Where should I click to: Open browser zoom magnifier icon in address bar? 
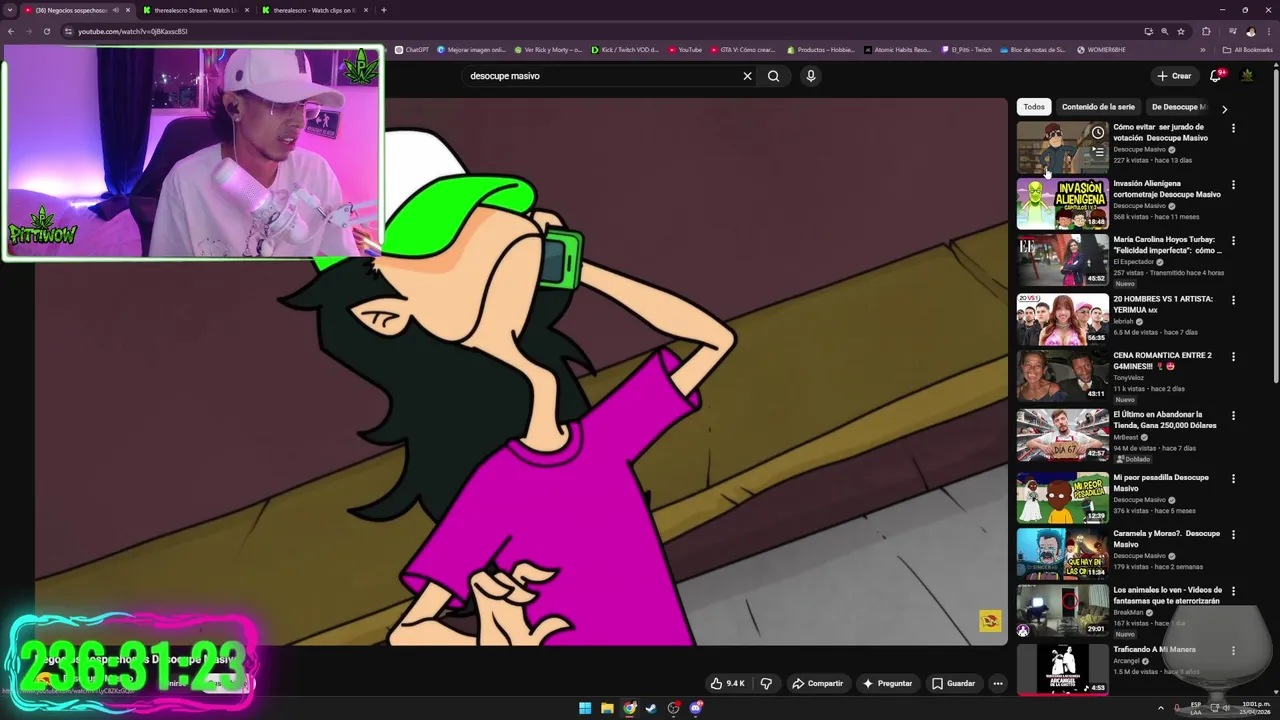coord(1165,31)
